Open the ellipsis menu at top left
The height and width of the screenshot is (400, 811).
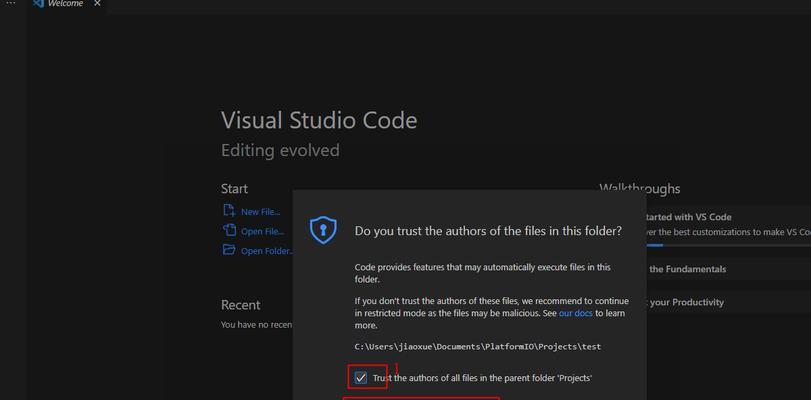click(x=11, y=3)
